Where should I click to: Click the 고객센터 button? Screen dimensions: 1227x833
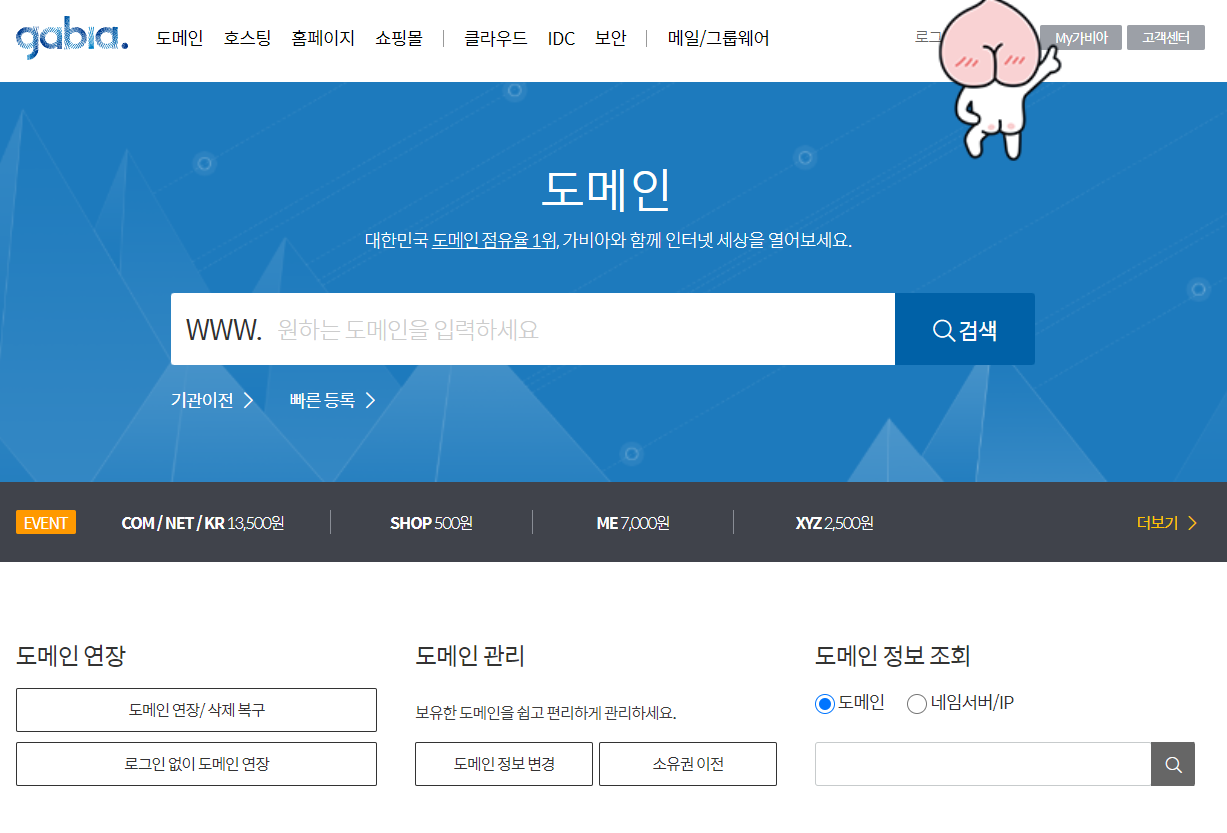click(x=1166, y=38)
